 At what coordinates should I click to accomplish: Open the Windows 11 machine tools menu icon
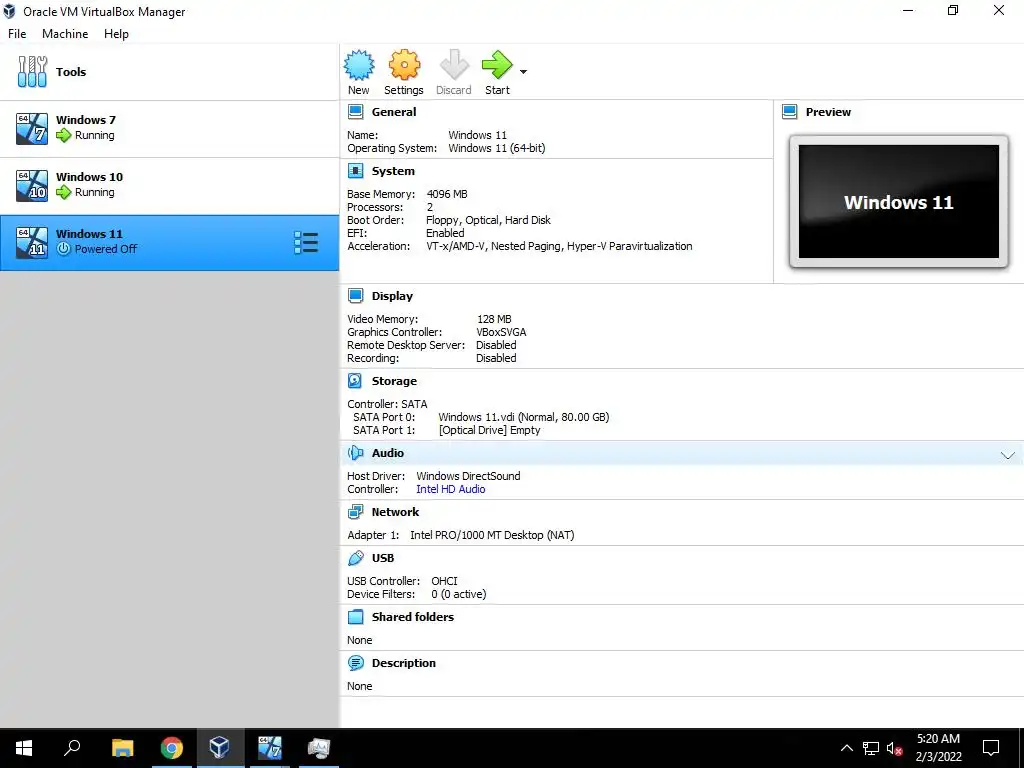pos(306,242)
